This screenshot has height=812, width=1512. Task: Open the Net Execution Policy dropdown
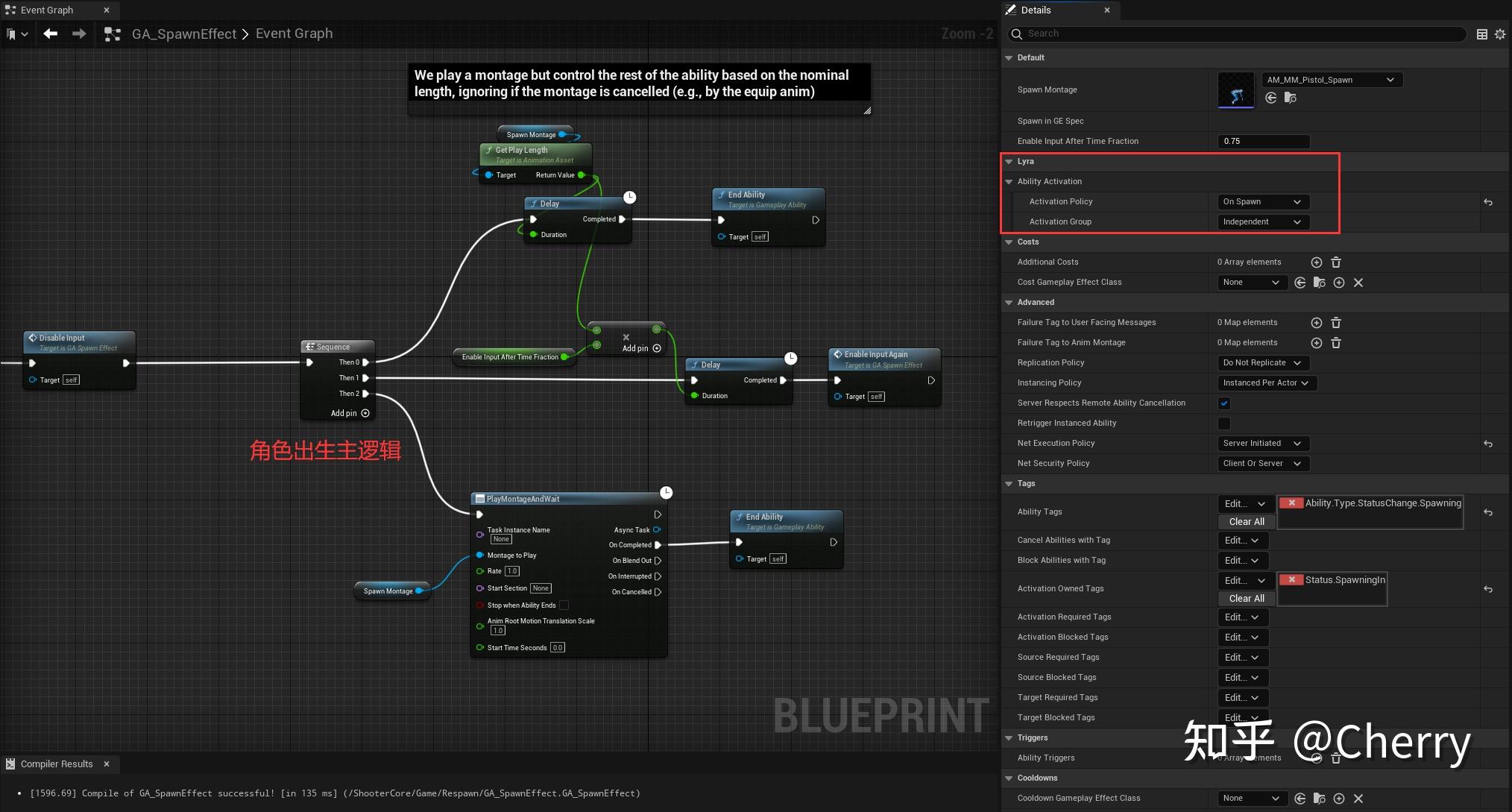click(1261, 444)
